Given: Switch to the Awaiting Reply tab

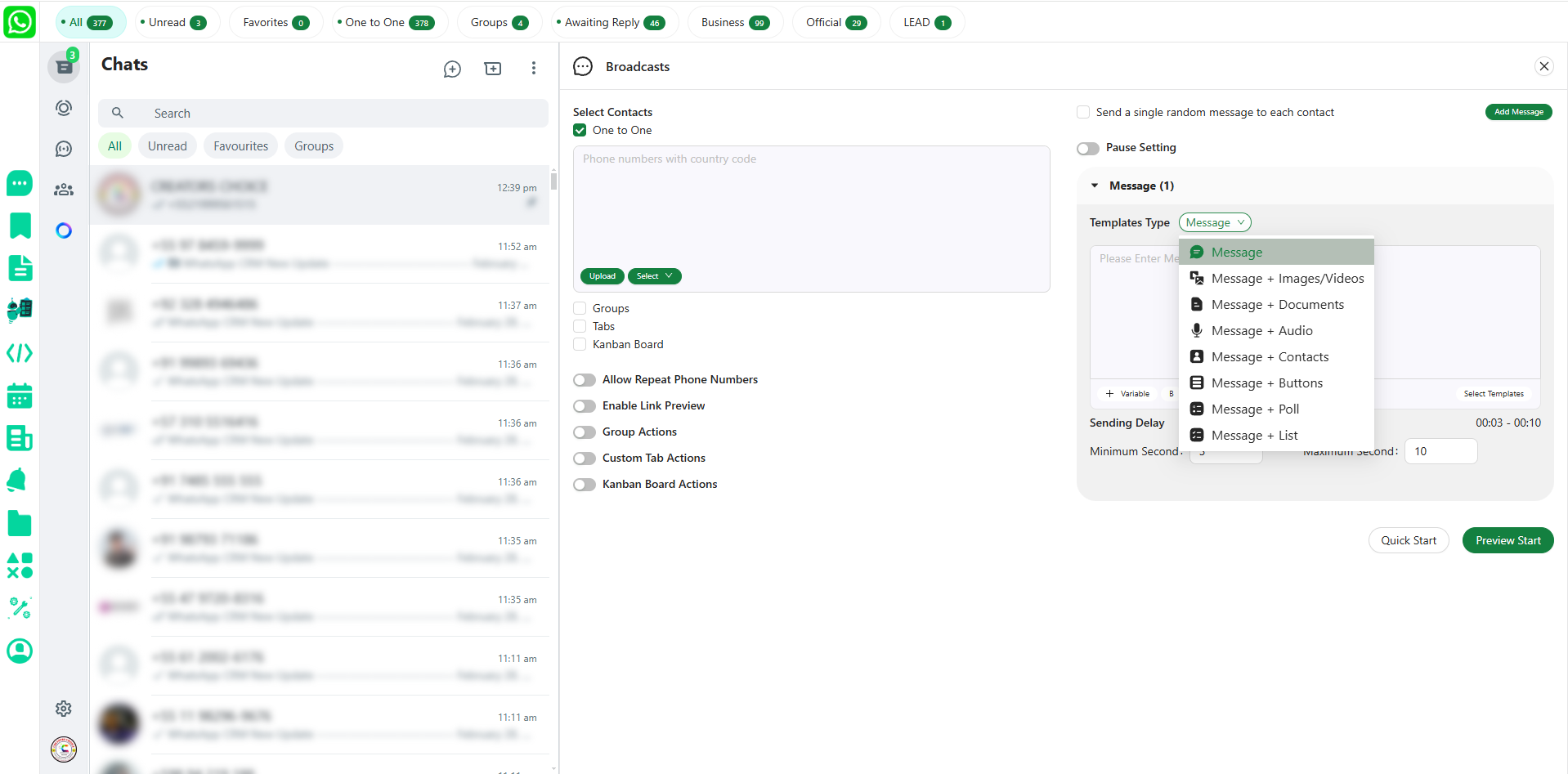Looking at the screenshot, I should click(x=610, y=23).
